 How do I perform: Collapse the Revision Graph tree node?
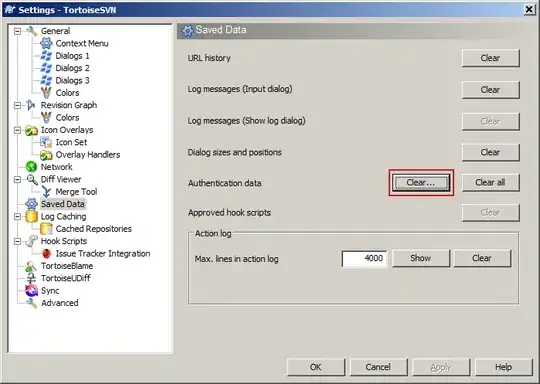pos(17,105)
